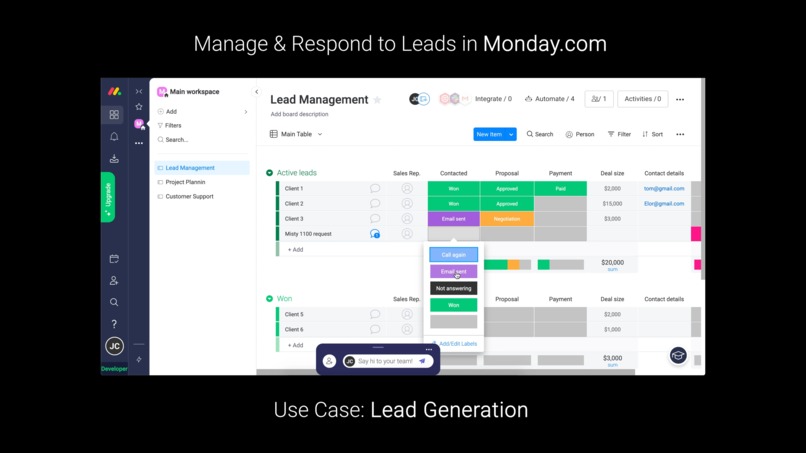Open My Work calendar icon
Screen dimensions: 806x453
pyautogui.click(x=114, y=259)
